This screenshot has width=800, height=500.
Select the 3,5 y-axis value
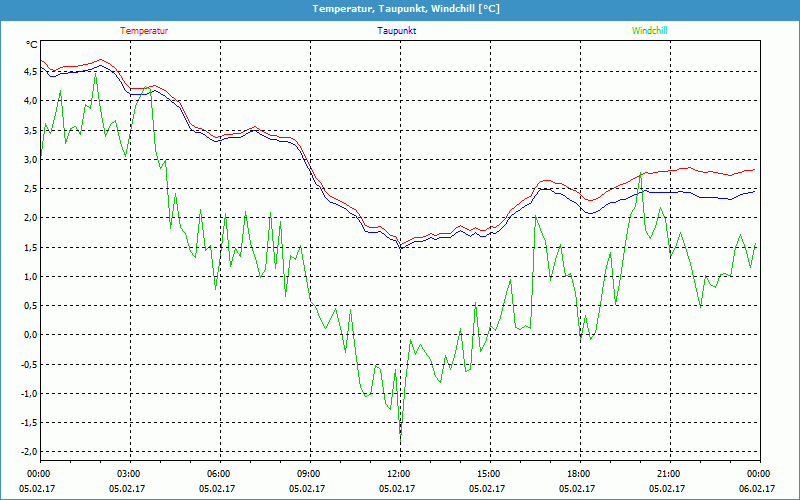click(31, 131)
